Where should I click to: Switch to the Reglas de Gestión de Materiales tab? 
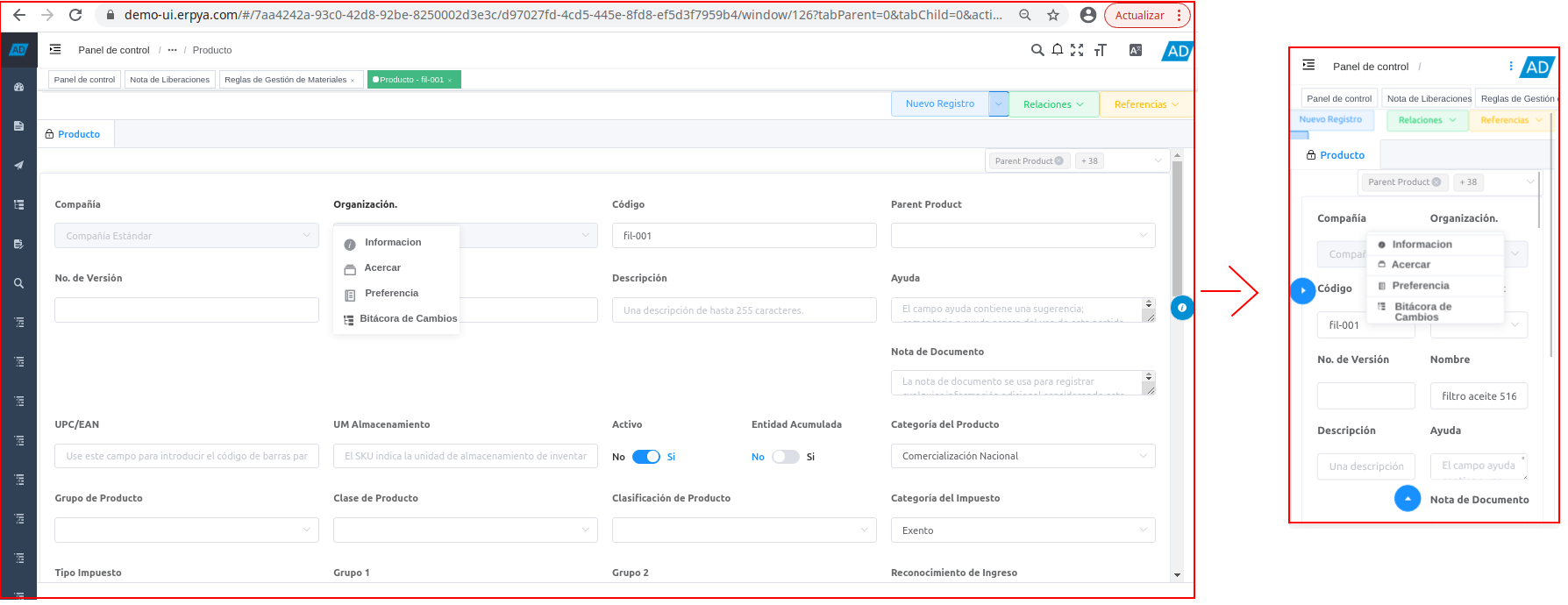coord(286,80)
